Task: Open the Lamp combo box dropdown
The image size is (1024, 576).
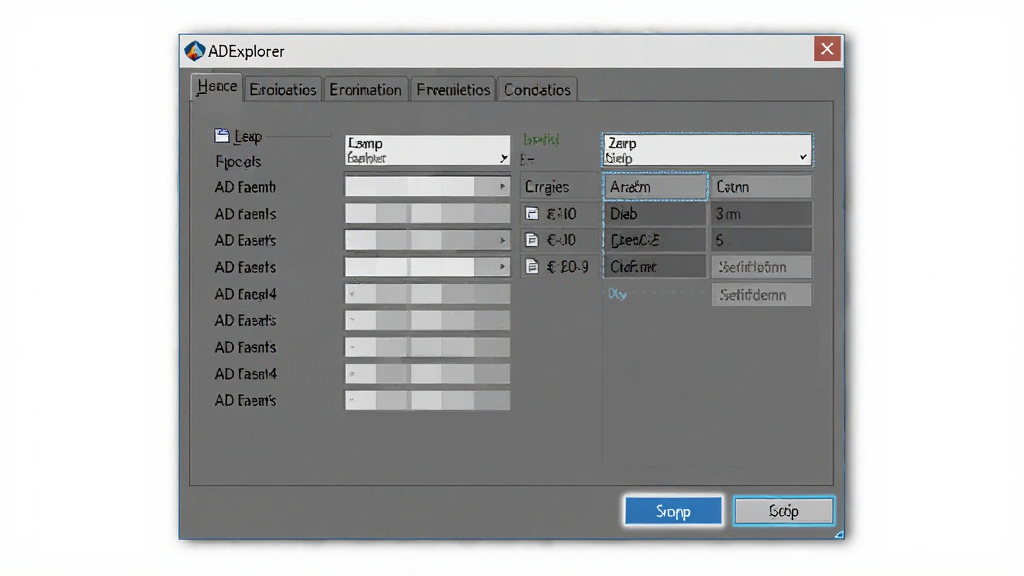Action: tap(503, 158)
